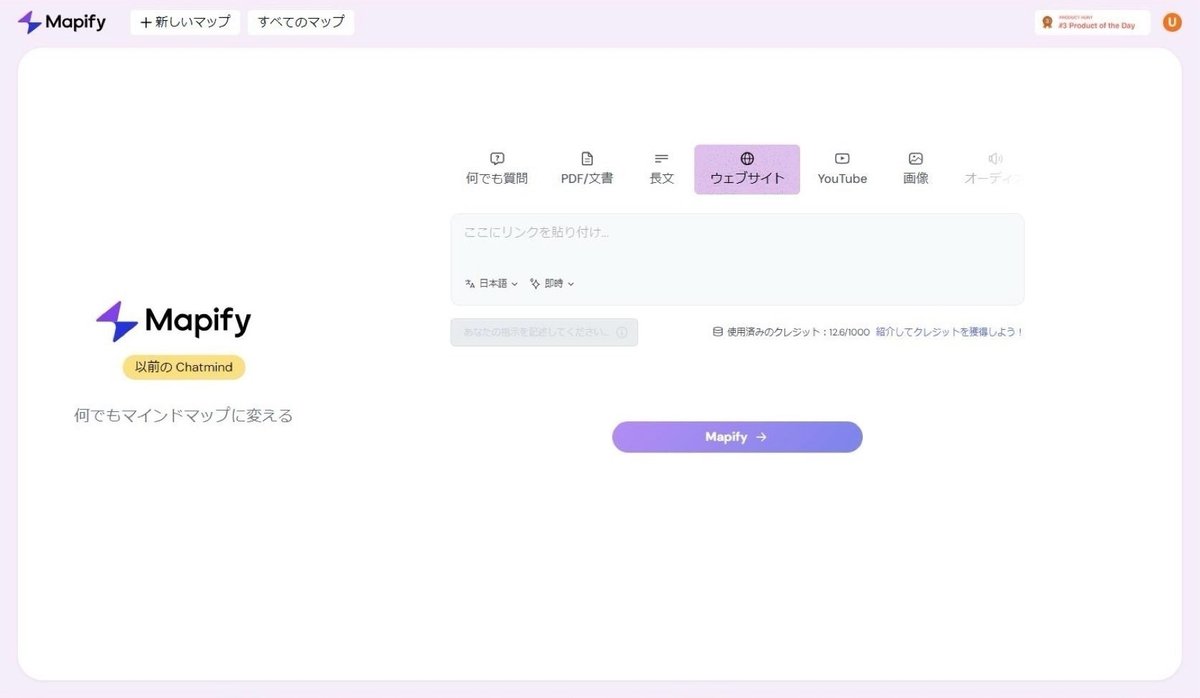Open すべてのマップ list
This screenshot has width=1200, height=698.
[x=301, y=22]
